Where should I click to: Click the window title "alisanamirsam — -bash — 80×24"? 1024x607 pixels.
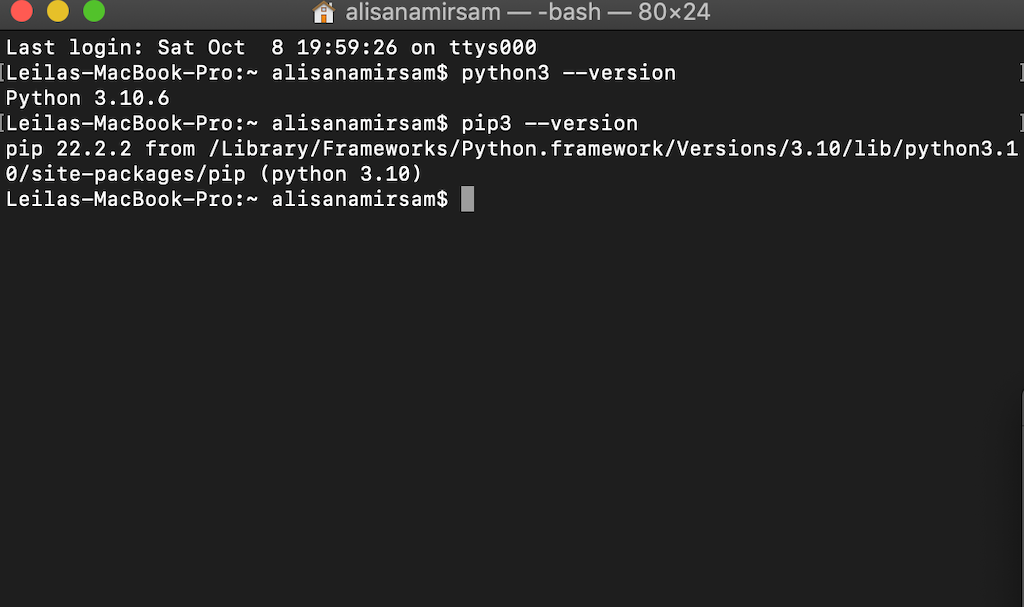coord(526,13)
